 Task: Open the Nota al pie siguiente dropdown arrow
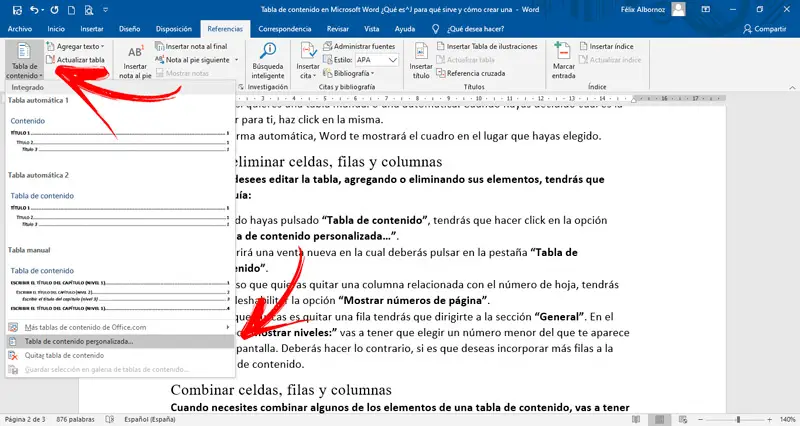click(236, 60)
